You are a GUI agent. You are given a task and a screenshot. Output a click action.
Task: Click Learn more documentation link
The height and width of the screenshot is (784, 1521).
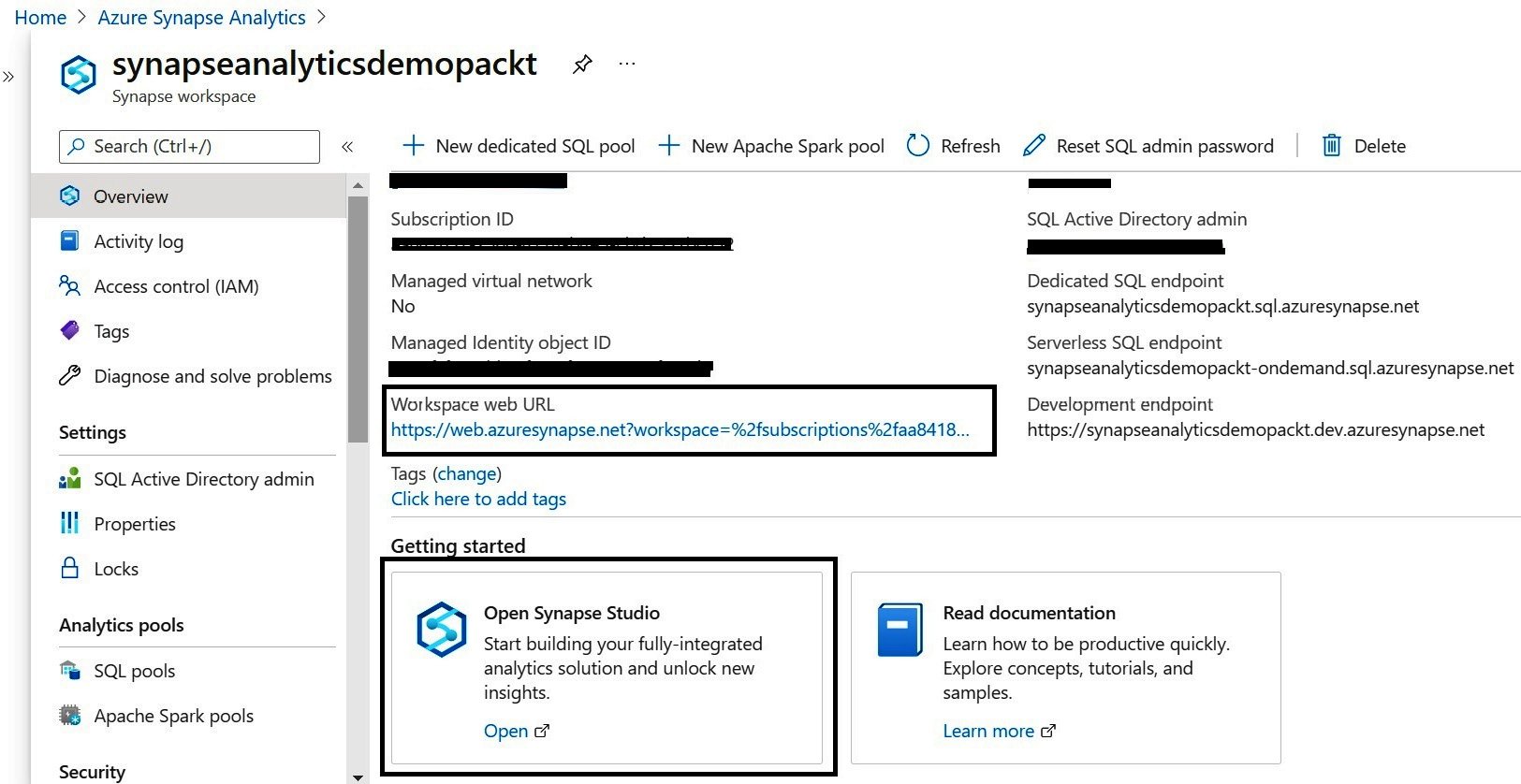pos(999,731)
